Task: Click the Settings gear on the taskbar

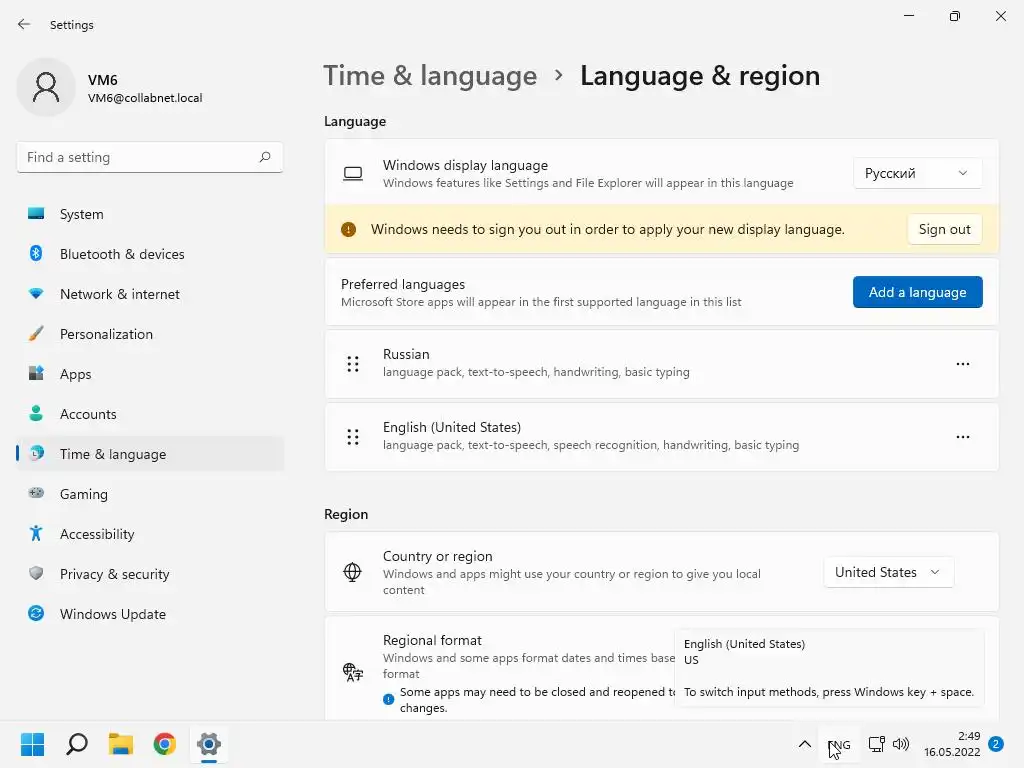Action: [x=209, y=744]
